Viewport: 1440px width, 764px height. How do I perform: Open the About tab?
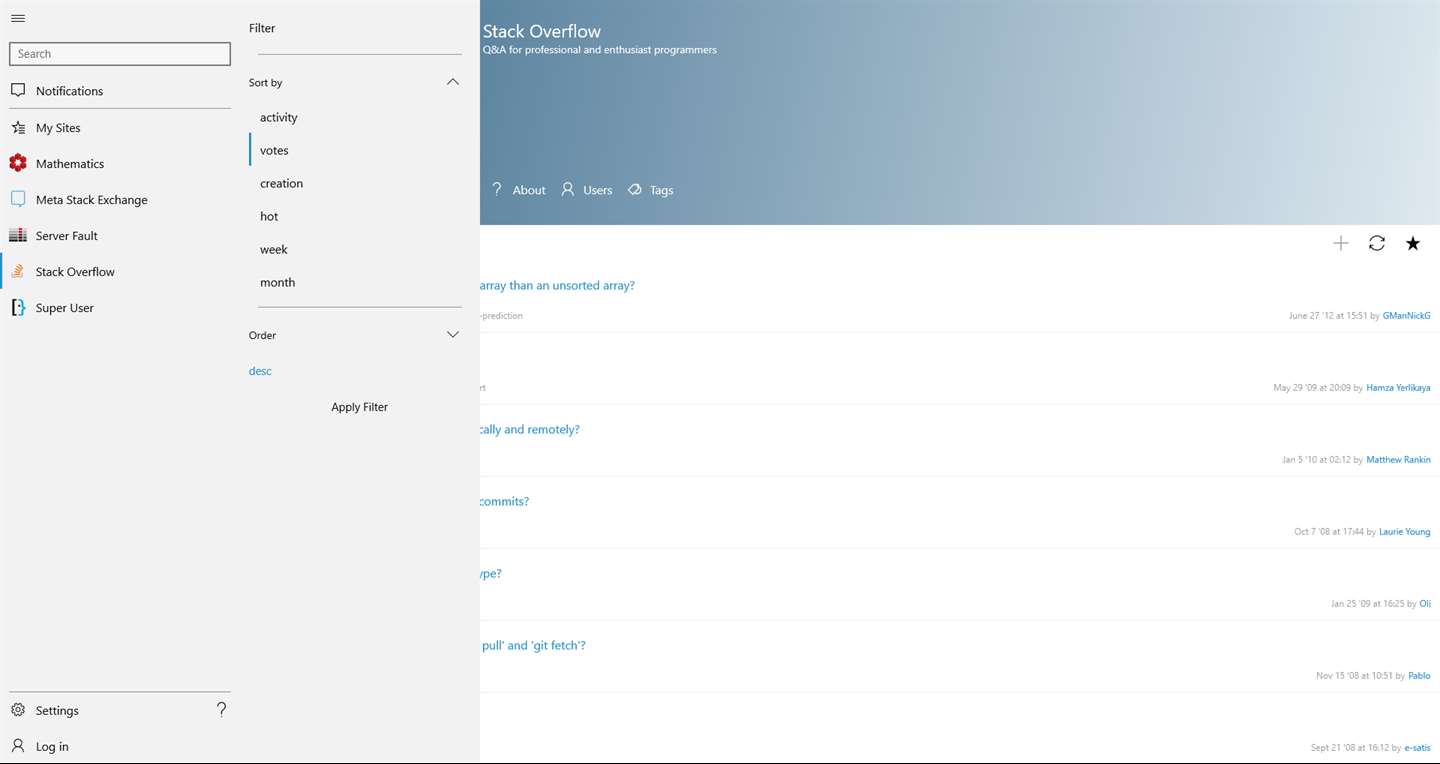(x=529, y=190)
